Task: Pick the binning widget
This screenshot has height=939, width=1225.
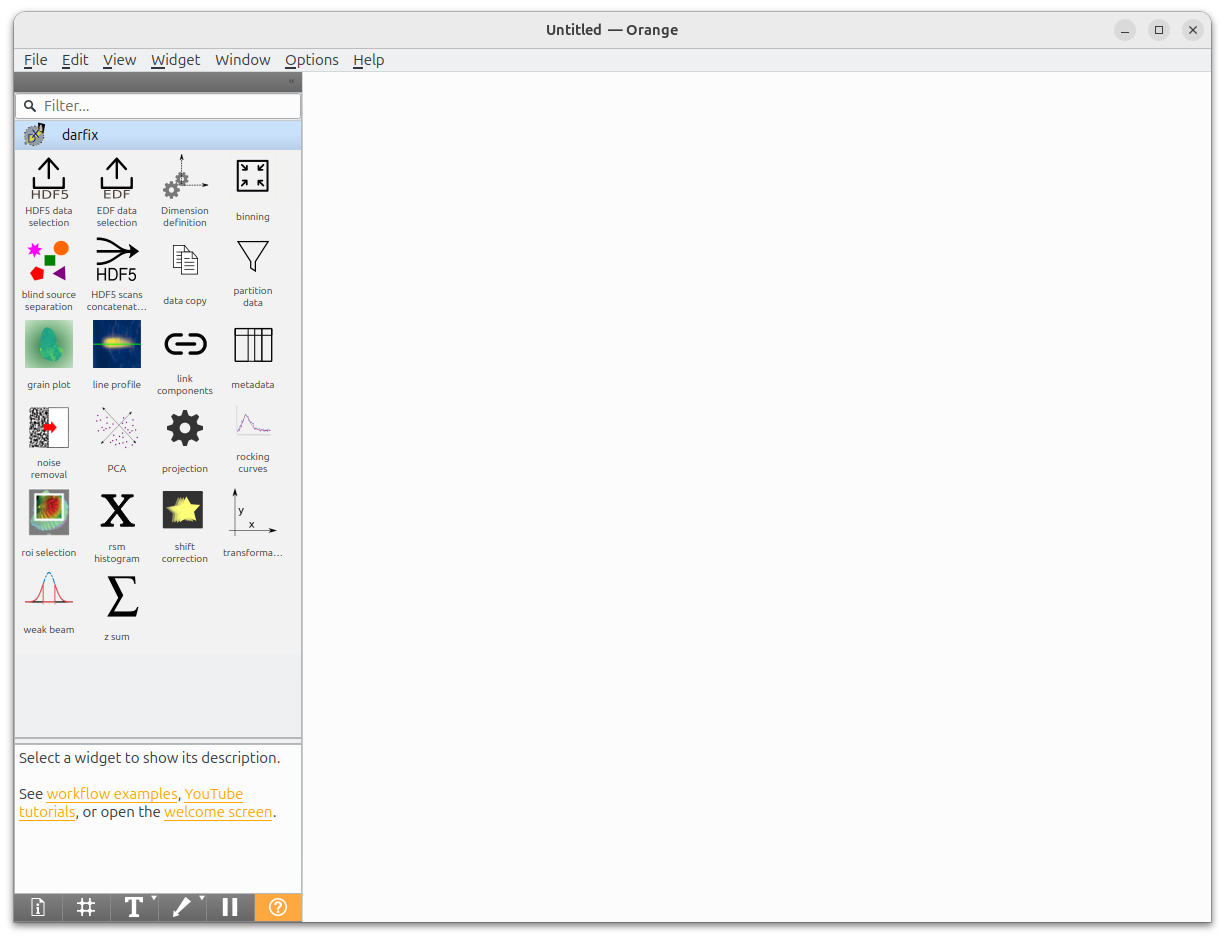Action: click(x=253, y=189)
